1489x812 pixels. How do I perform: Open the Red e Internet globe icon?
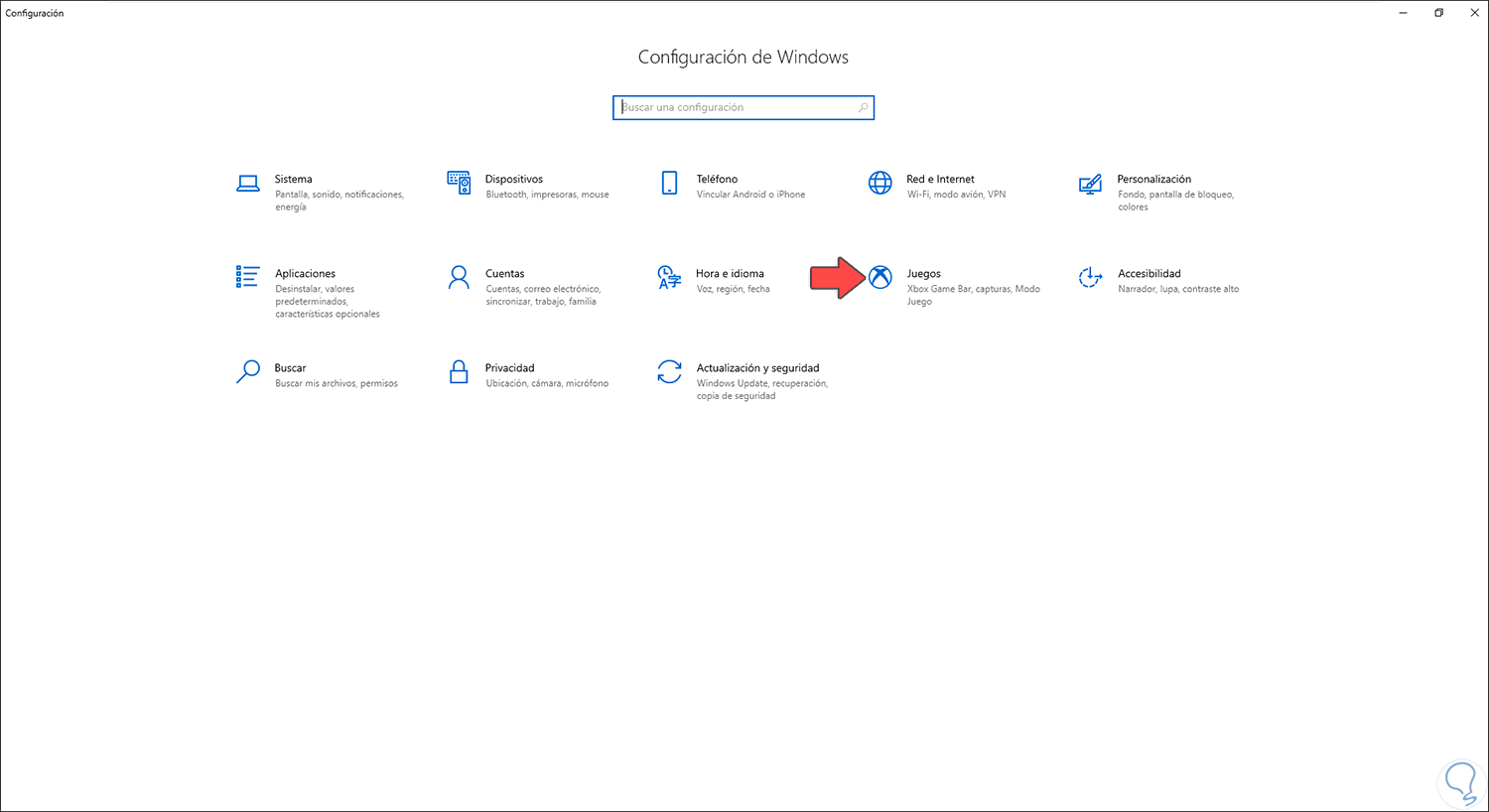pos(880,183)
